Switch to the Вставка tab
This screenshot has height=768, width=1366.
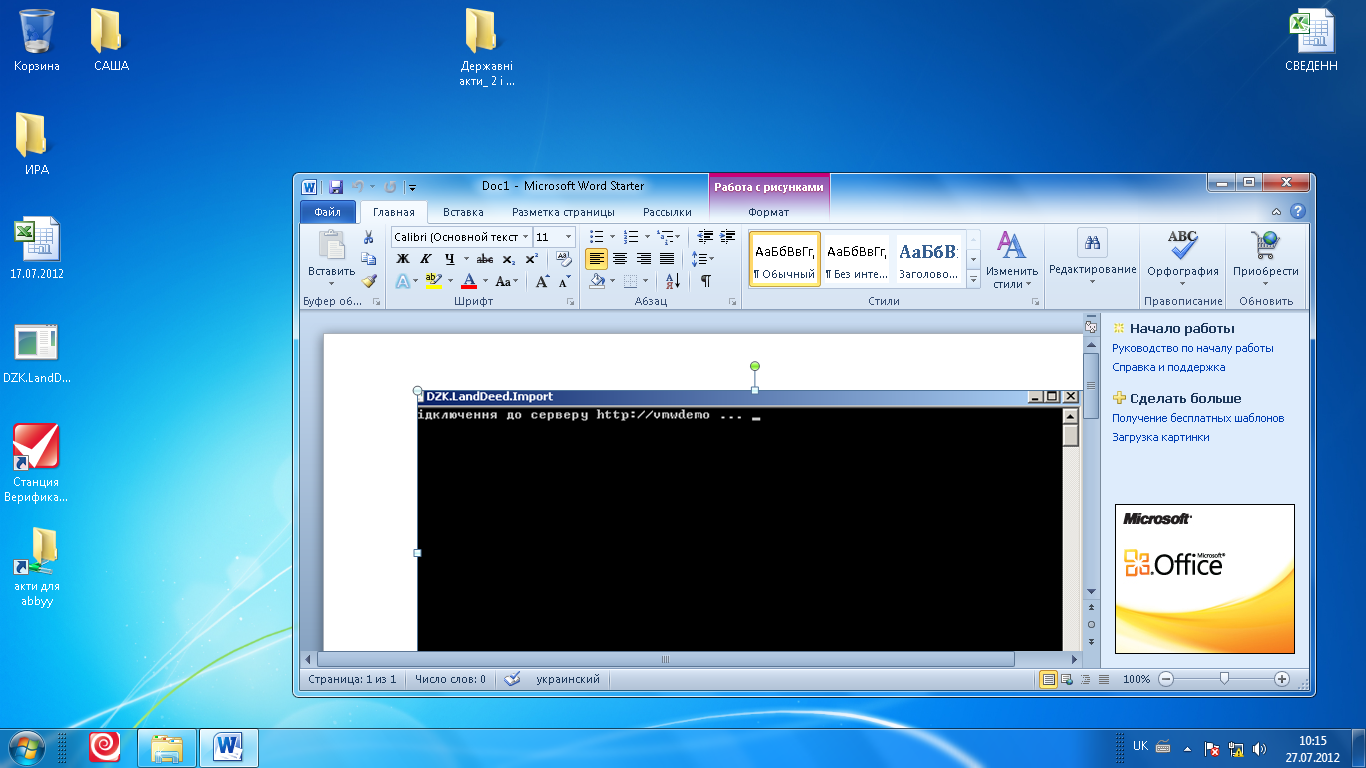point(463,212)
